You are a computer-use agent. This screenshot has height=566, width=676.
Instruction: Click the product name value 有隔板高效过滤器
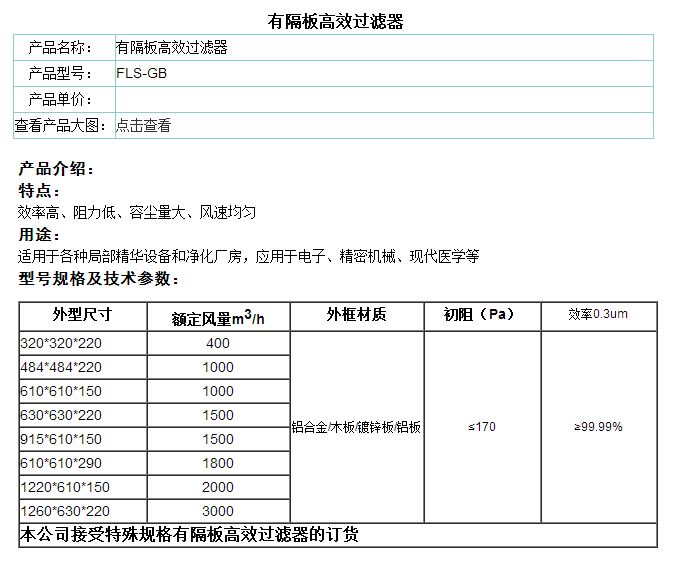[172, 47]
